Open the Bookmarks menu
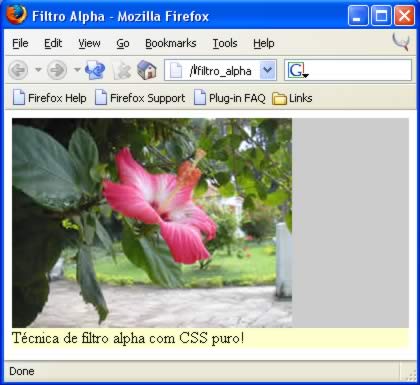Image resolution: width=420 pixels, height=385 pixels. 171,43
